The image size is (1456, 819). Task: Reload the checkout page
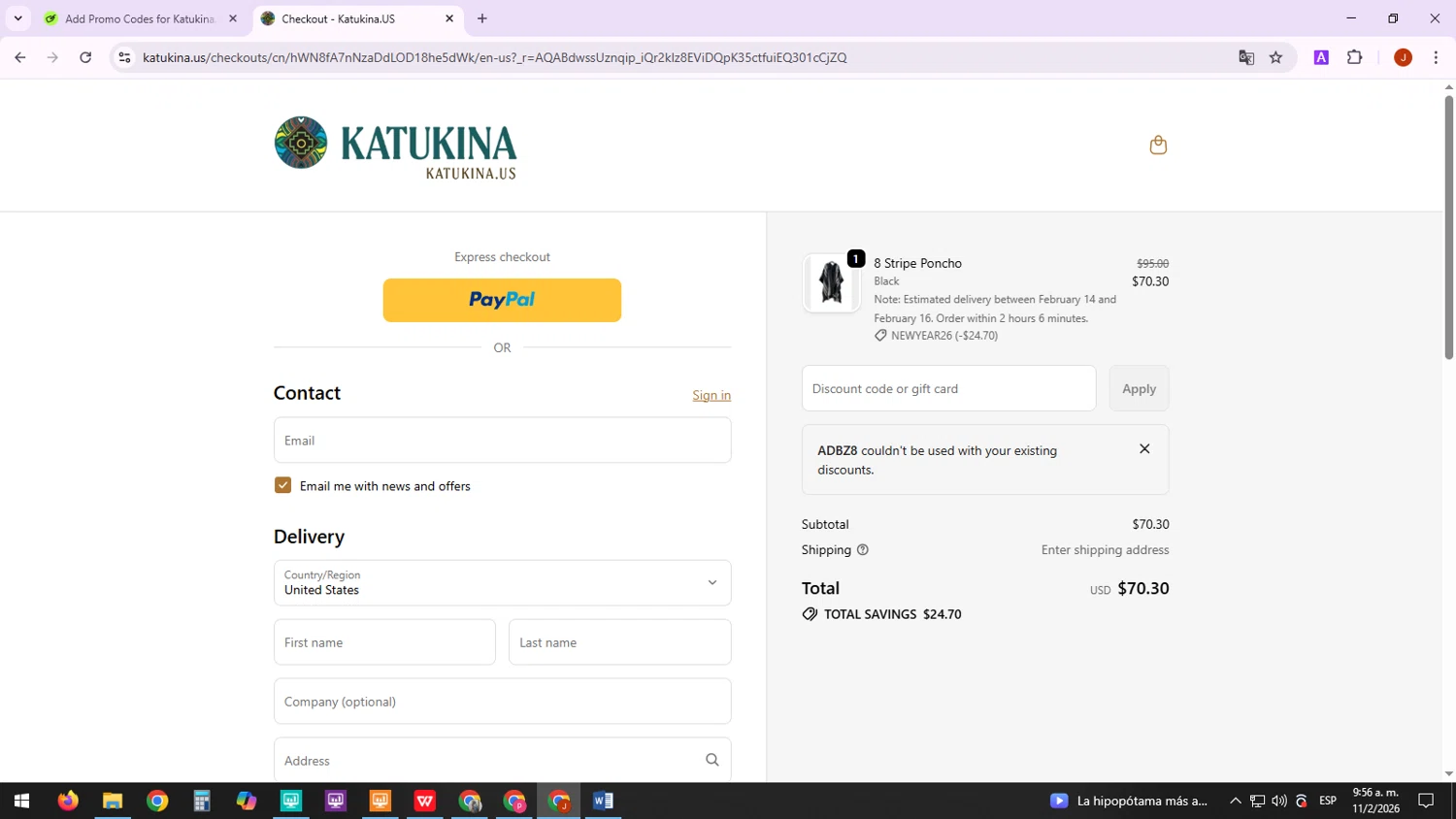click(x=85, y=57)
